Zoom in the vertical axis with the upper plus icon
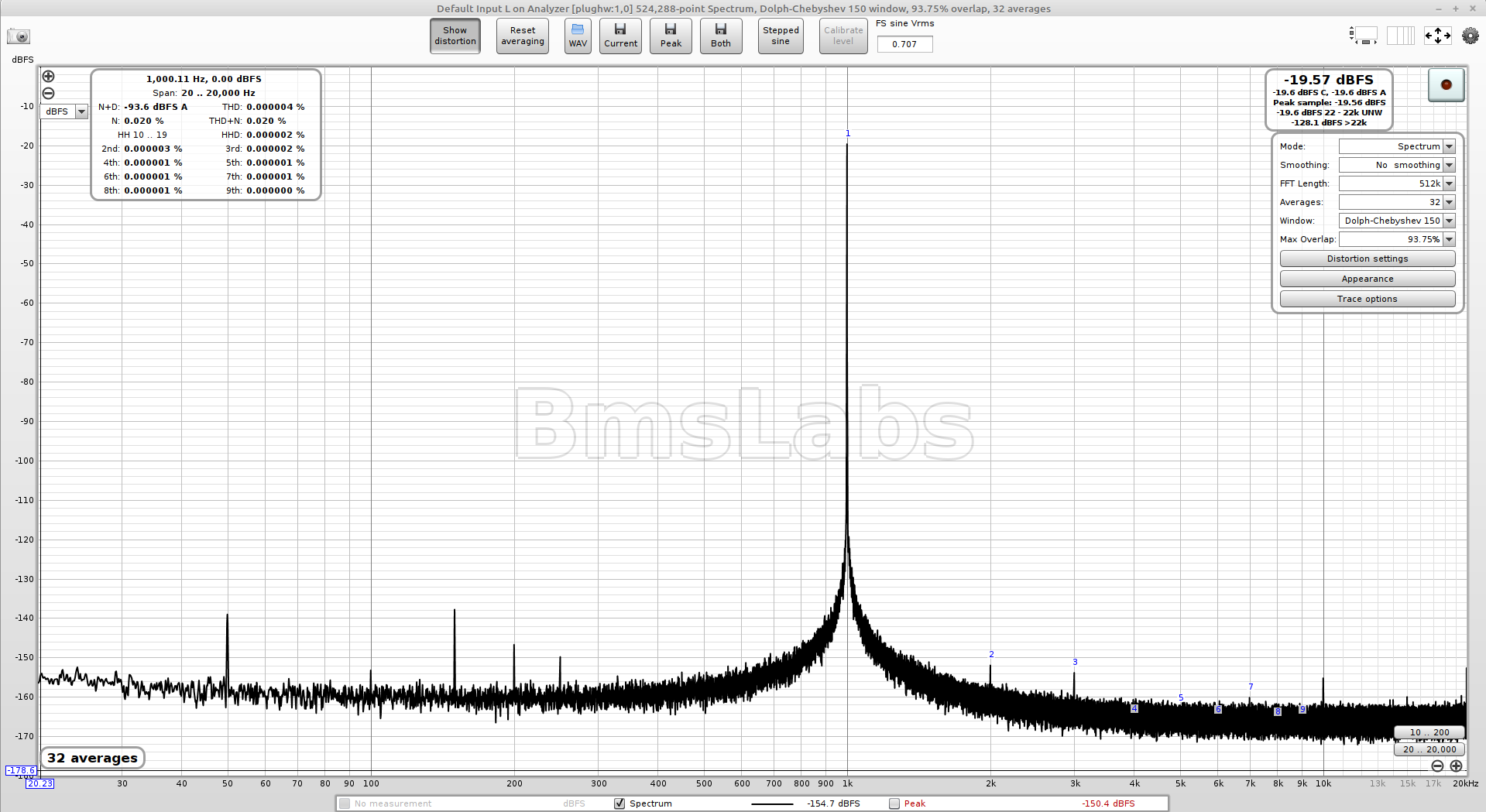The image size is (1486, 812). [x=48, y=76]
